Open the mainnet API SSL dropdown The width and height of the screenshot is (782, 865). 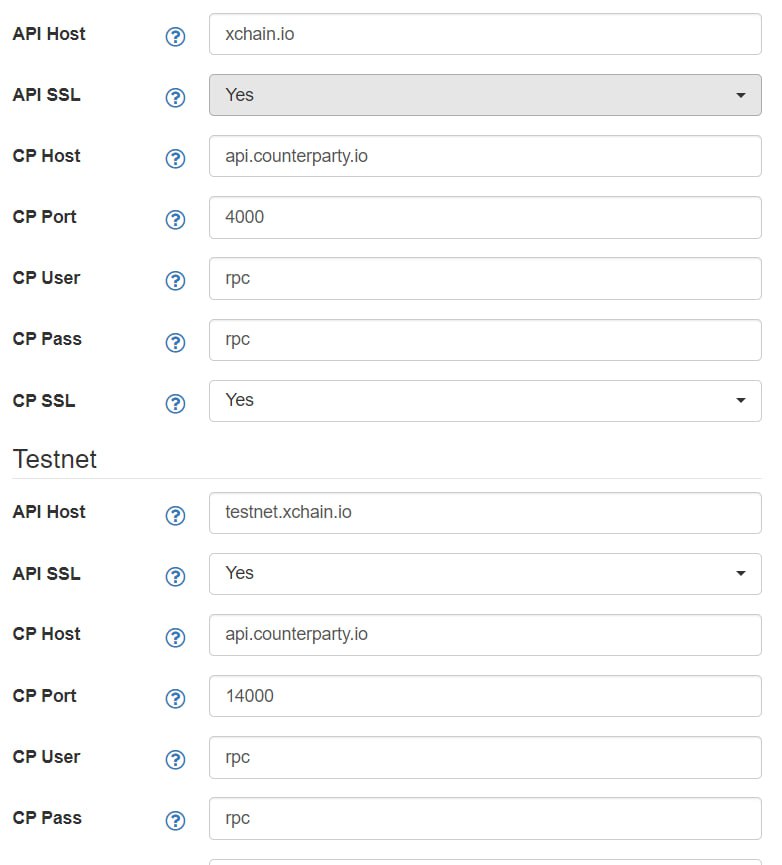click(485, 95)
